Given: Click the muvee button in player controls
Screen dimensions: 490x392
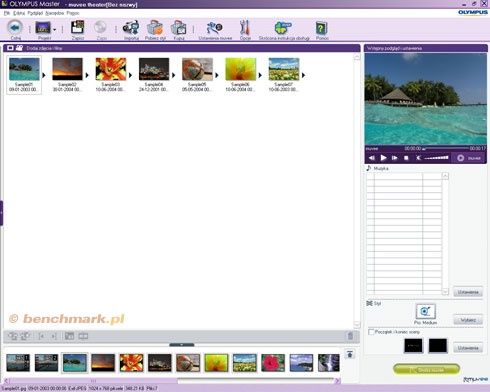Looking at the screenshot, I should tap(469, 158).
